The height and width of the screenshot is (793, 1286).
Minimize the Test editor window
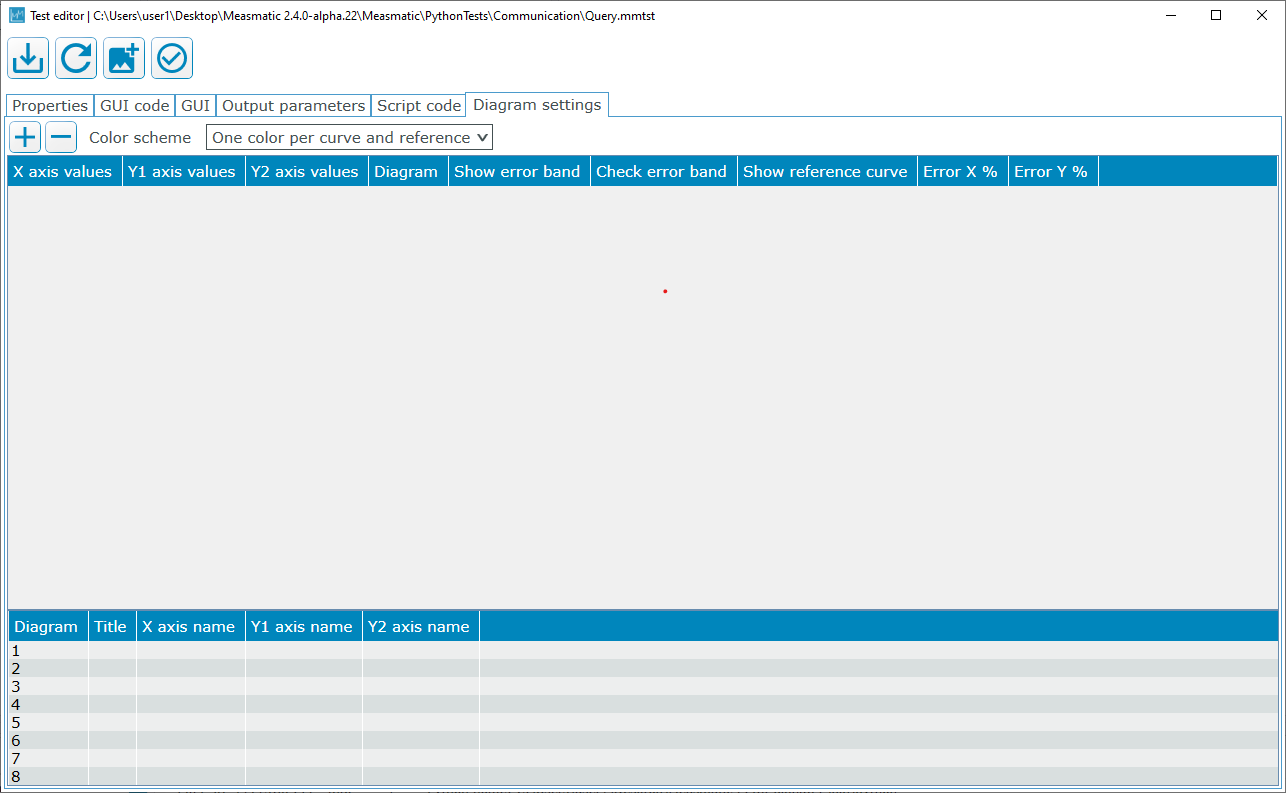[x=1170, y=15]
